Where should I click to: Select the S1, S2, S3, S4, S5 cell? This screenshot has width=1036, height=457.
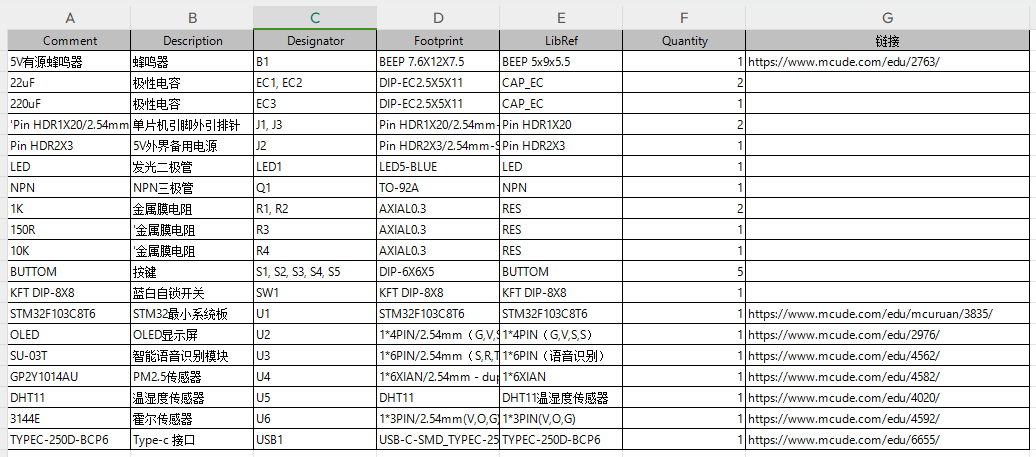[x=315, y=271]
